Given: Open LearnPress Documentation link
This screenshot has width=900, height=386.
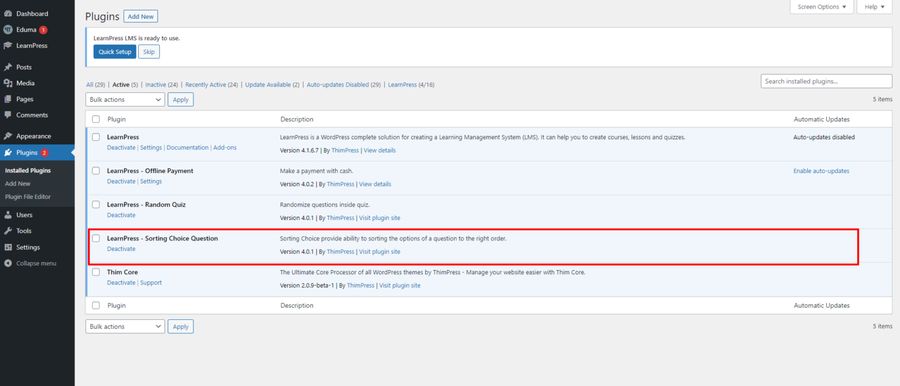Looking at the screenshot, I should (188, 148).
